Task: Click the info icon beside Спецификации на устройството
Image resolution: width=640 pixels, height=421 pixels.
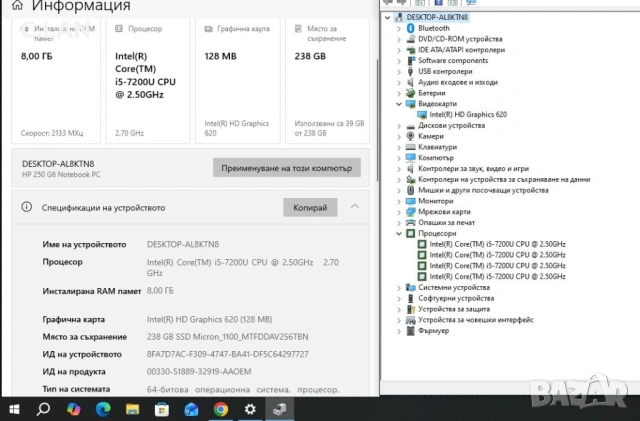Action: pos(27,207)
